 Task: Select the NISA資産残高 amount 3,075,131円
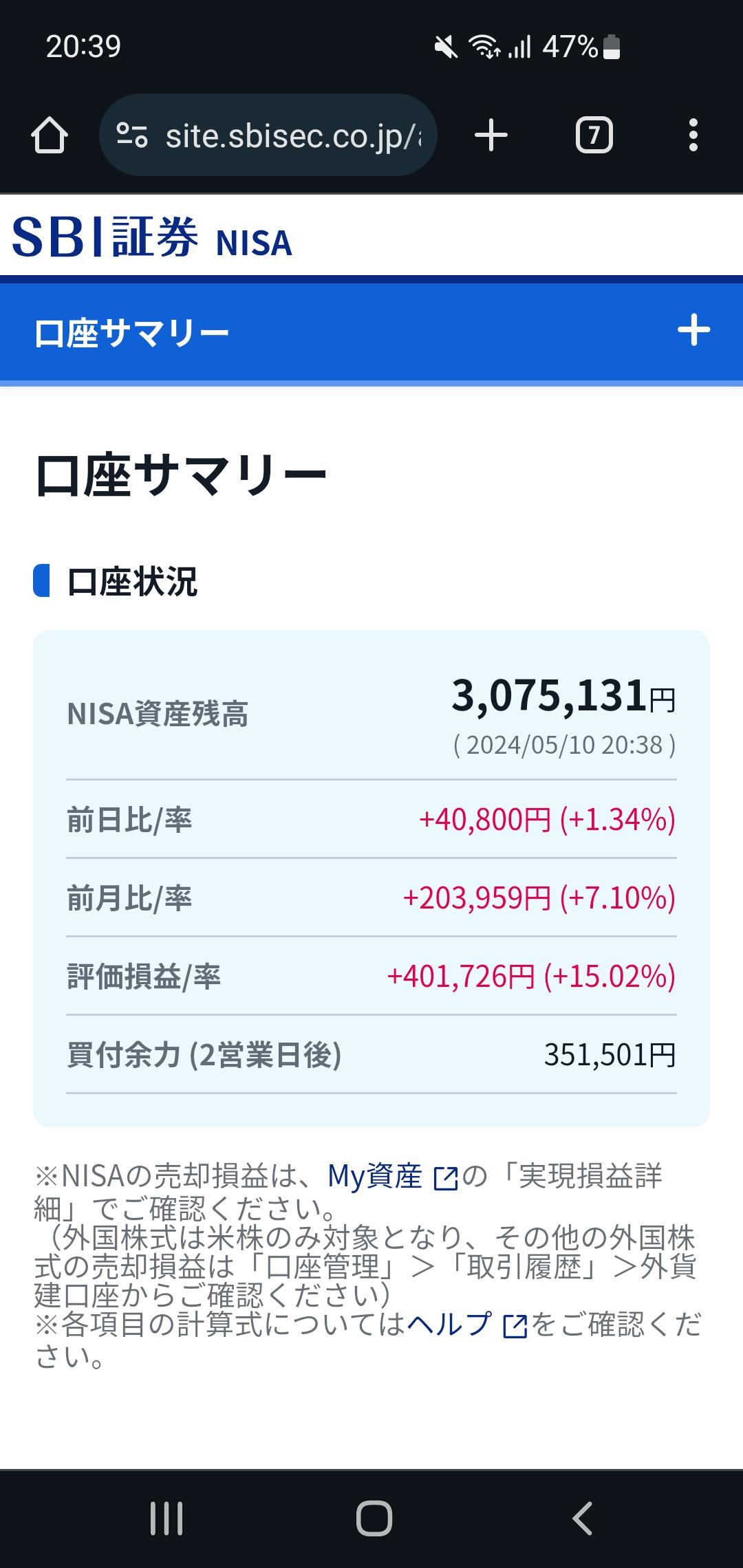tap(563, 696)
